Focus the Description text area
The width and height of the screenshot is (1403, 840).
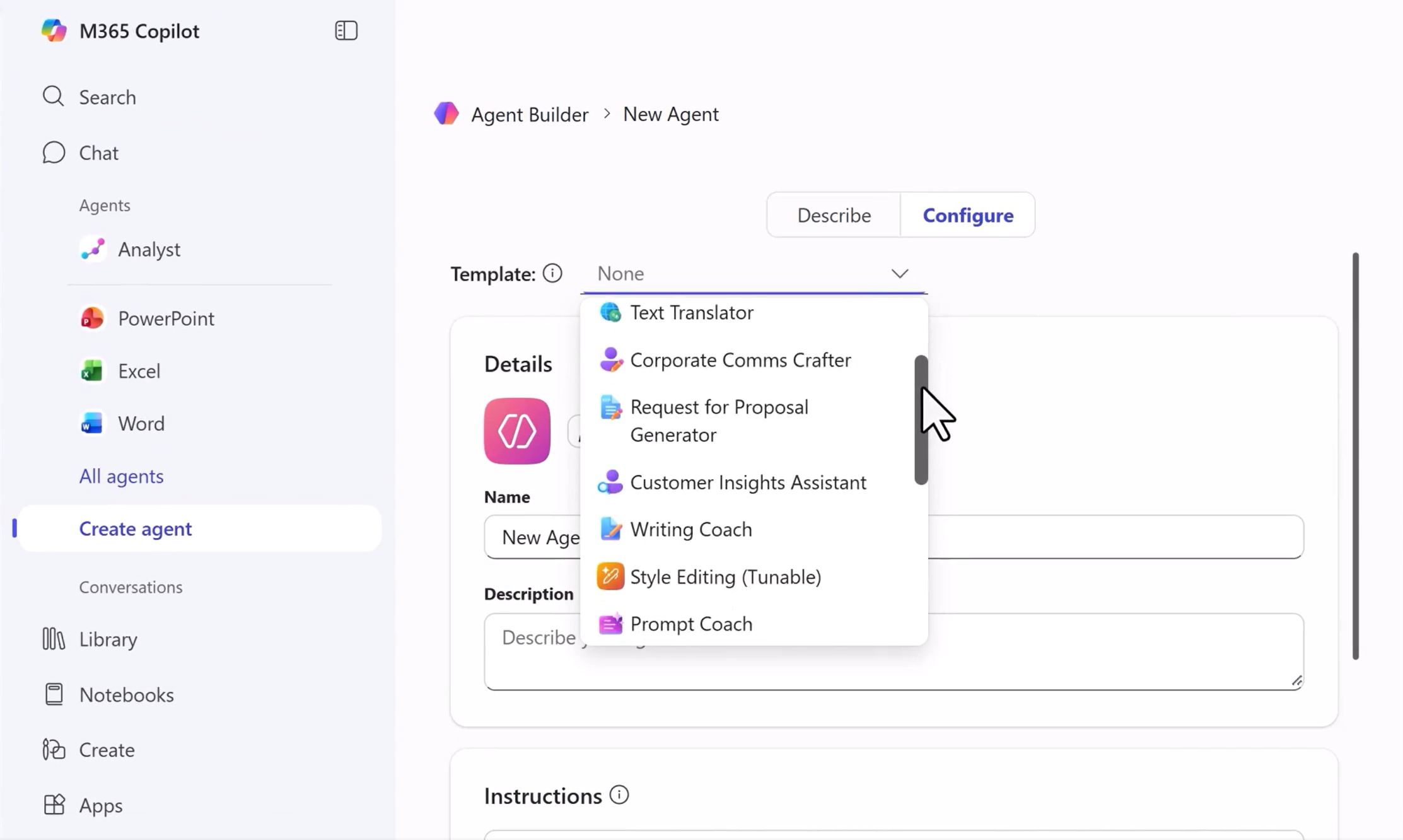[x=894, y=651]
